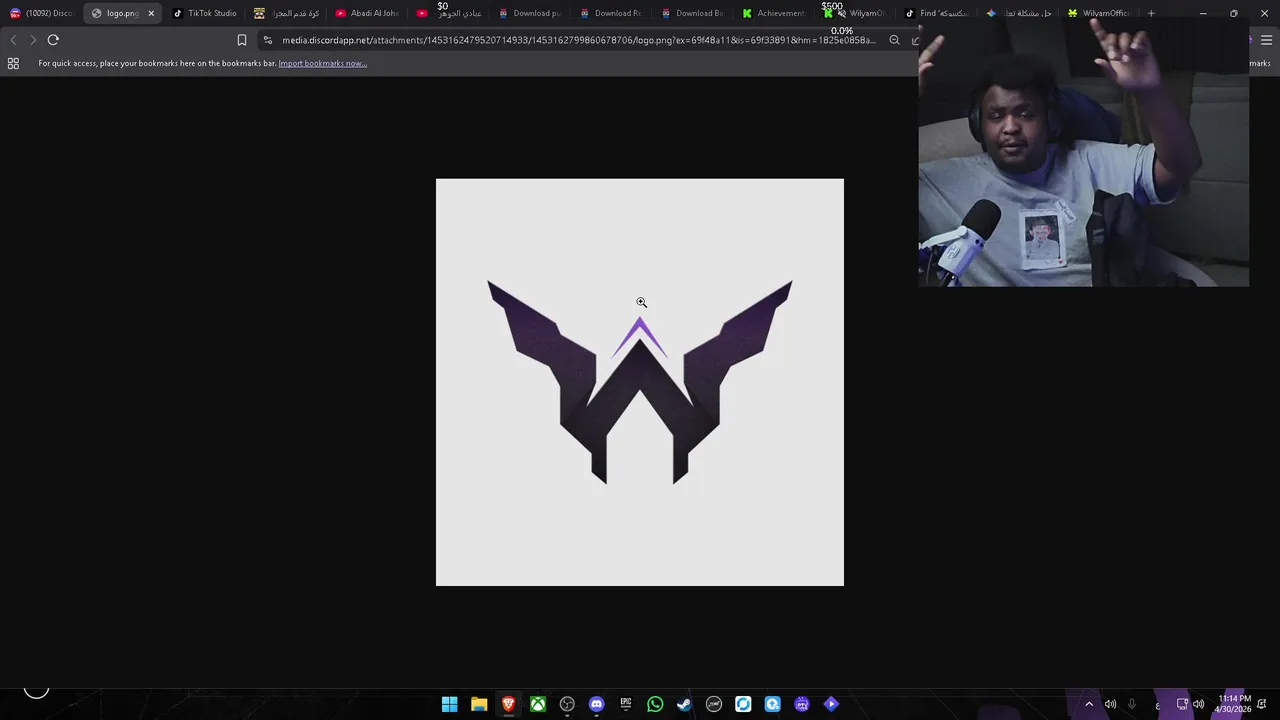Zoom into the W logo image

[x=640, y=382]
